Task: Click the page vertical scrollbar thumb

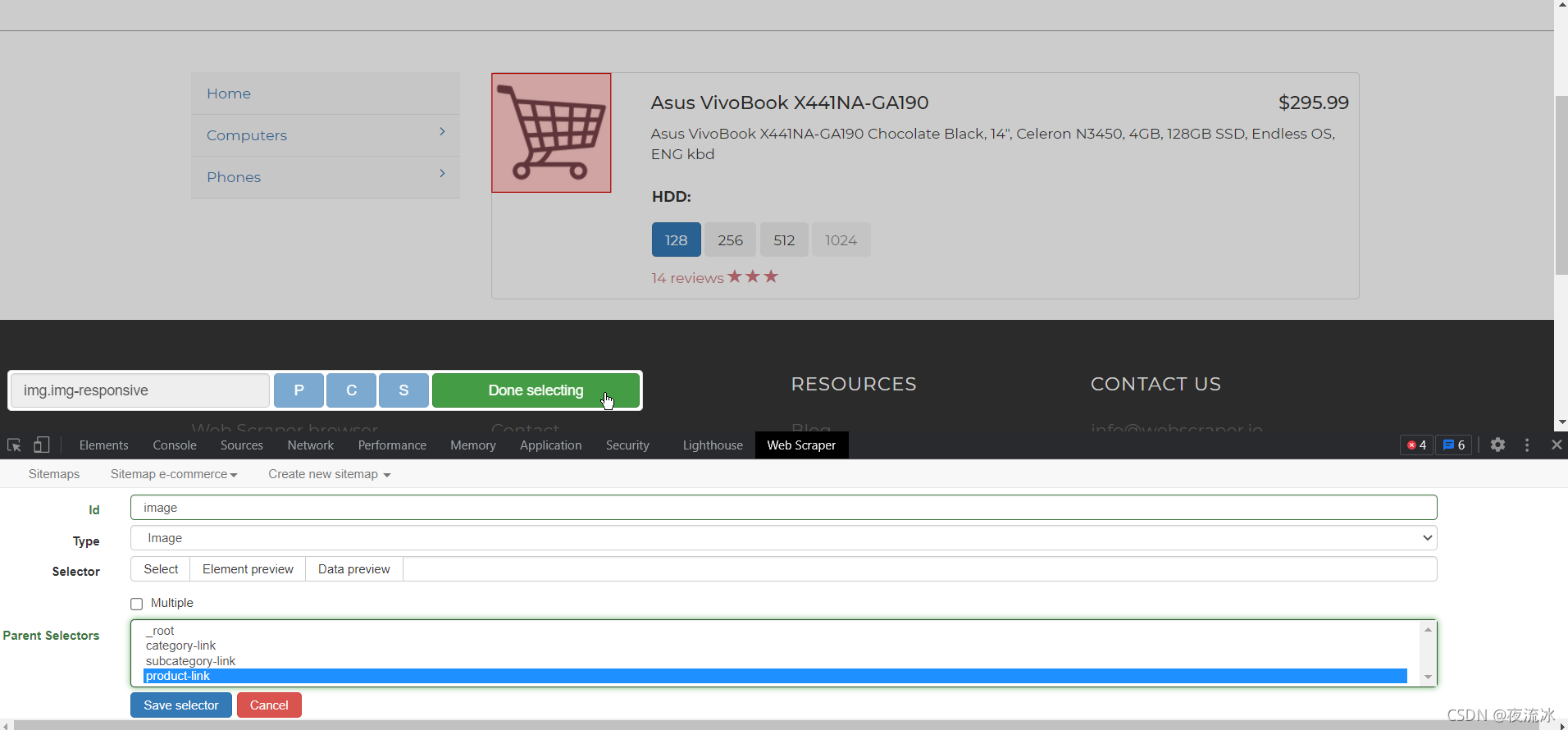Action: point(1561,185)
